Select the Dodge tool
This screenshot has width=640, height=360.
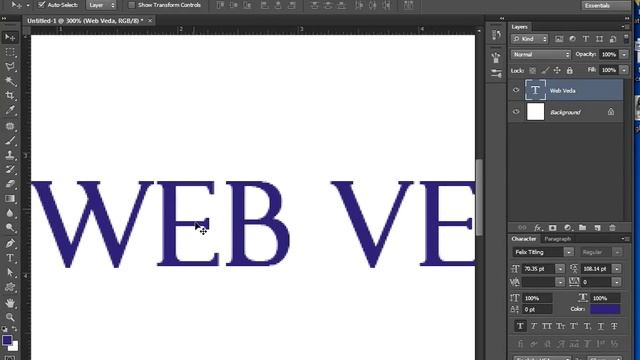click(x=10, y=228)
